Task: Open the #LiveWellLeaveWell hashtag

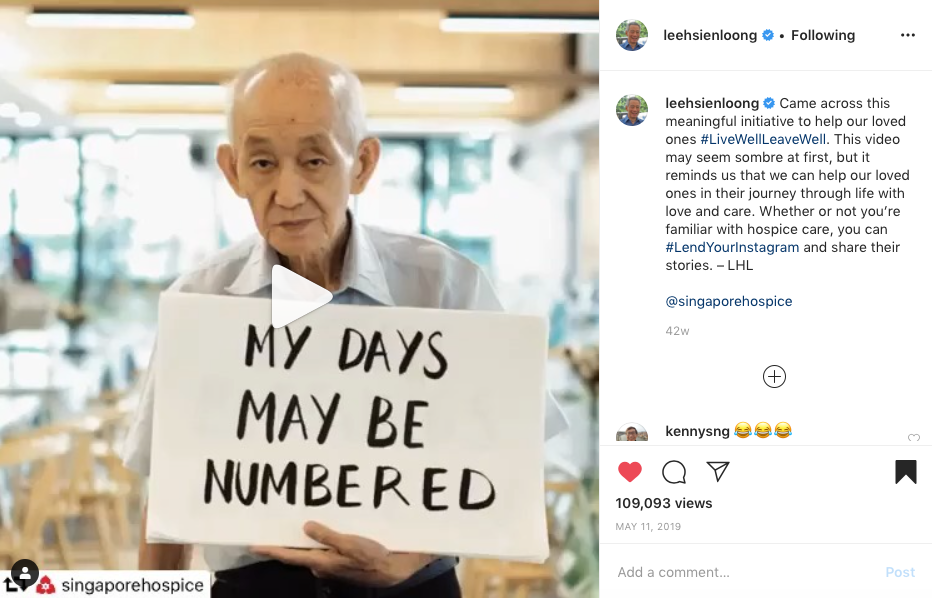Action: [x=763, y=139]
